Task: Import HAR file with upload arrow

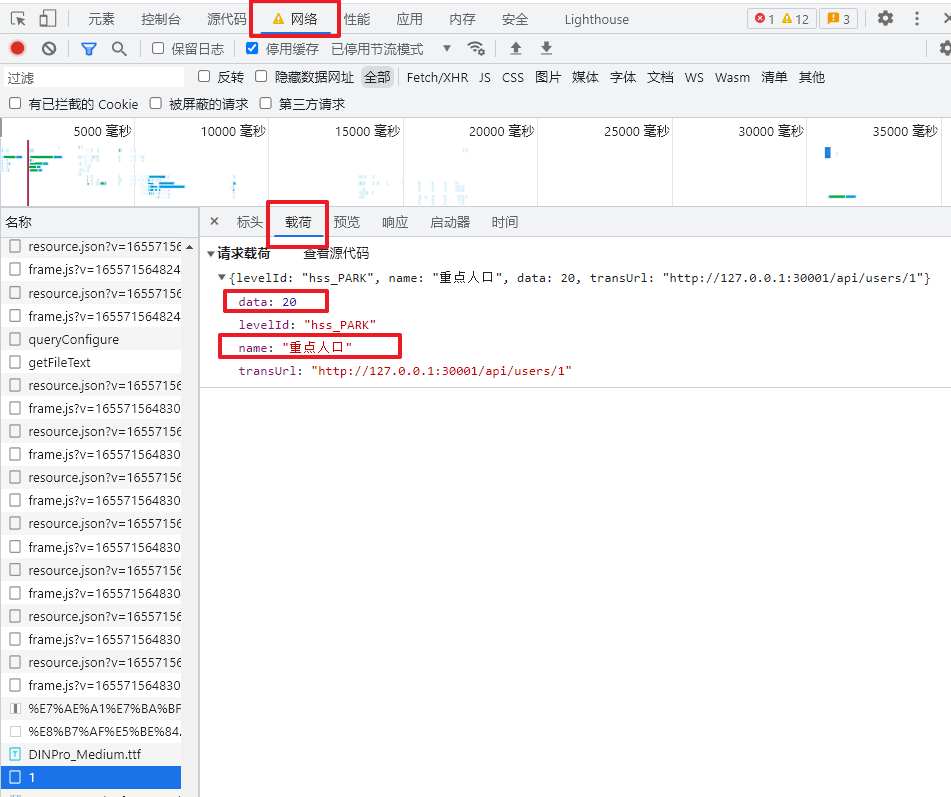Action: (516, 48)
